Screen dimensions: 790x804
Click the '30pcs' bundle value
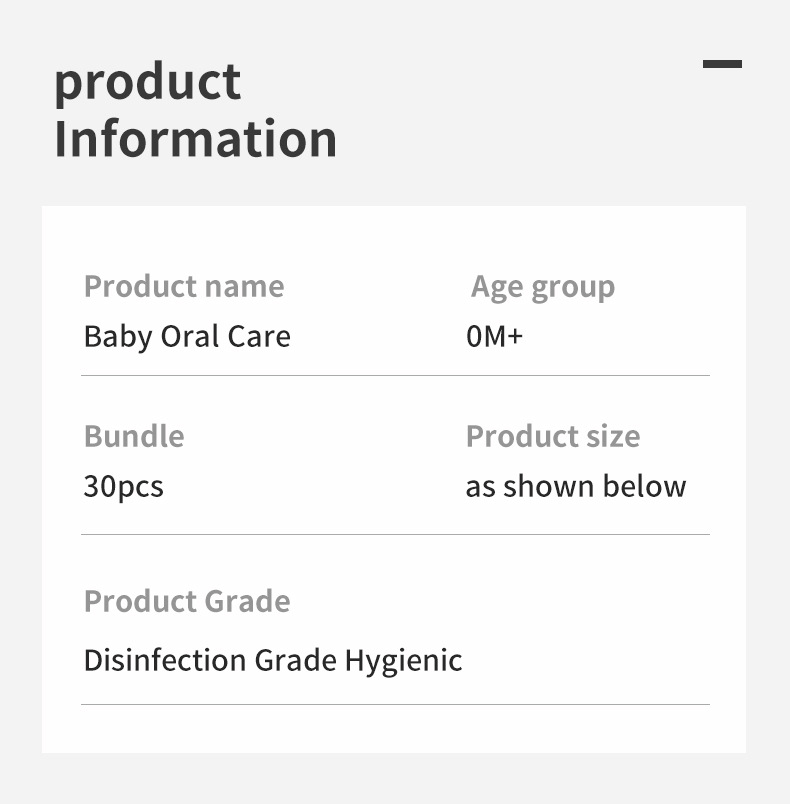point(123,487)
